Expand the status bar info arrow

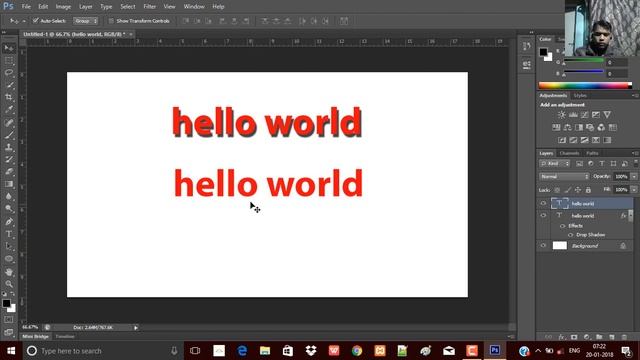(136, 327)
